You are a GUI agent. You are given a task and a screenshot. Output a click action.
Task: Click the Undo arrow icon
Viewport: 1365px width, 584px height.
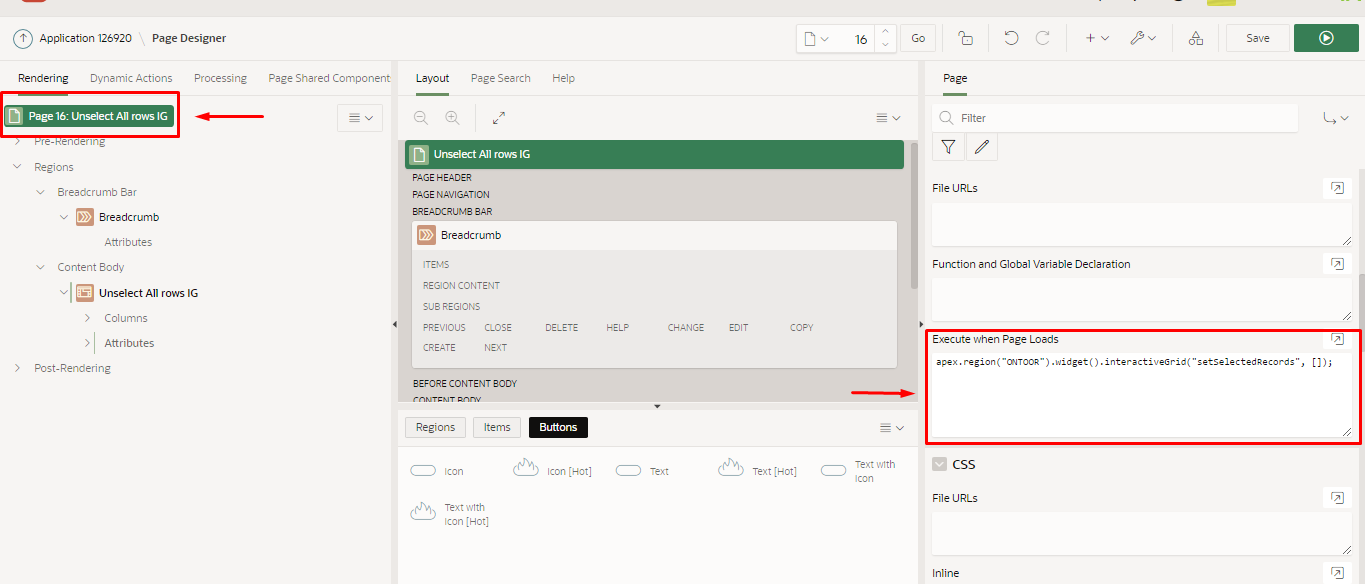tap(1011, 38)
